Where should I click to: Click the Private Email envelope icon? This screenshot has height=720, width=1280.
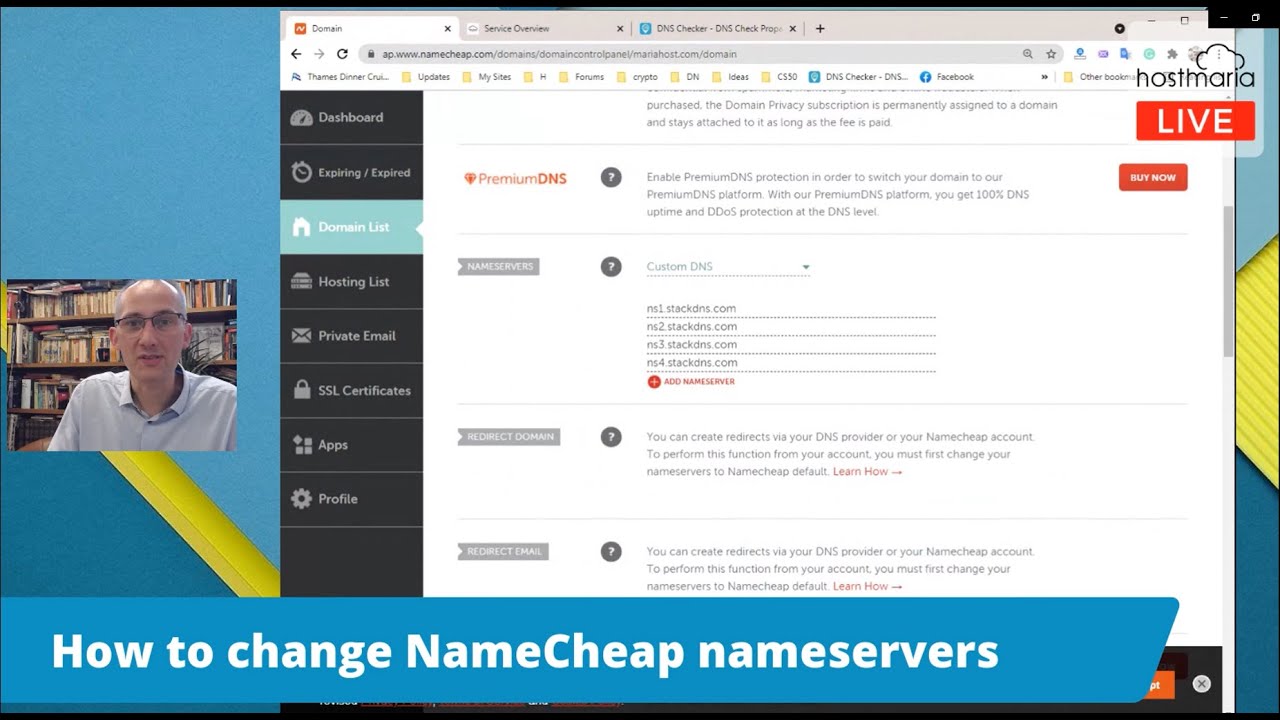[x=301, y=336]
